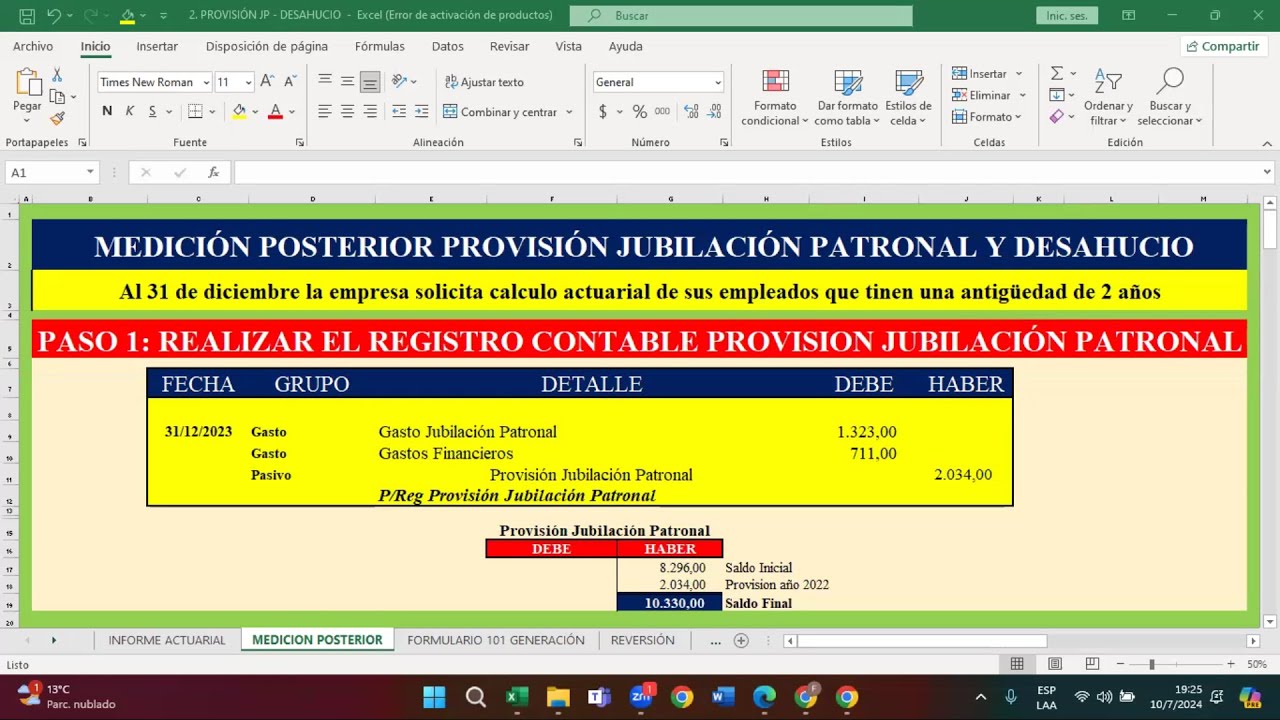This screenshot has height=720, width=1280.
Task: Click the Buscar search box
Action: [741, 16]
